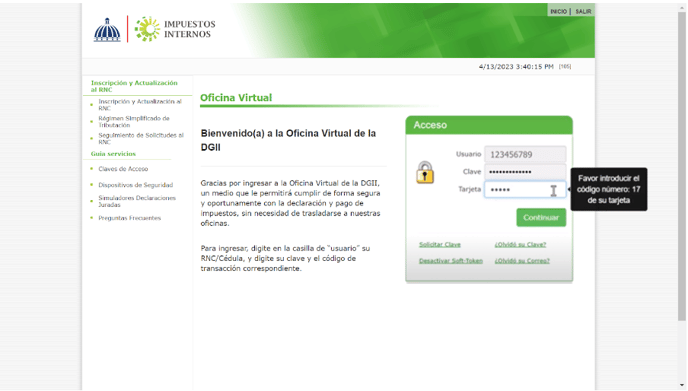
Task: Click the blue dome government emblem
Action: click(x=107, y=30)
